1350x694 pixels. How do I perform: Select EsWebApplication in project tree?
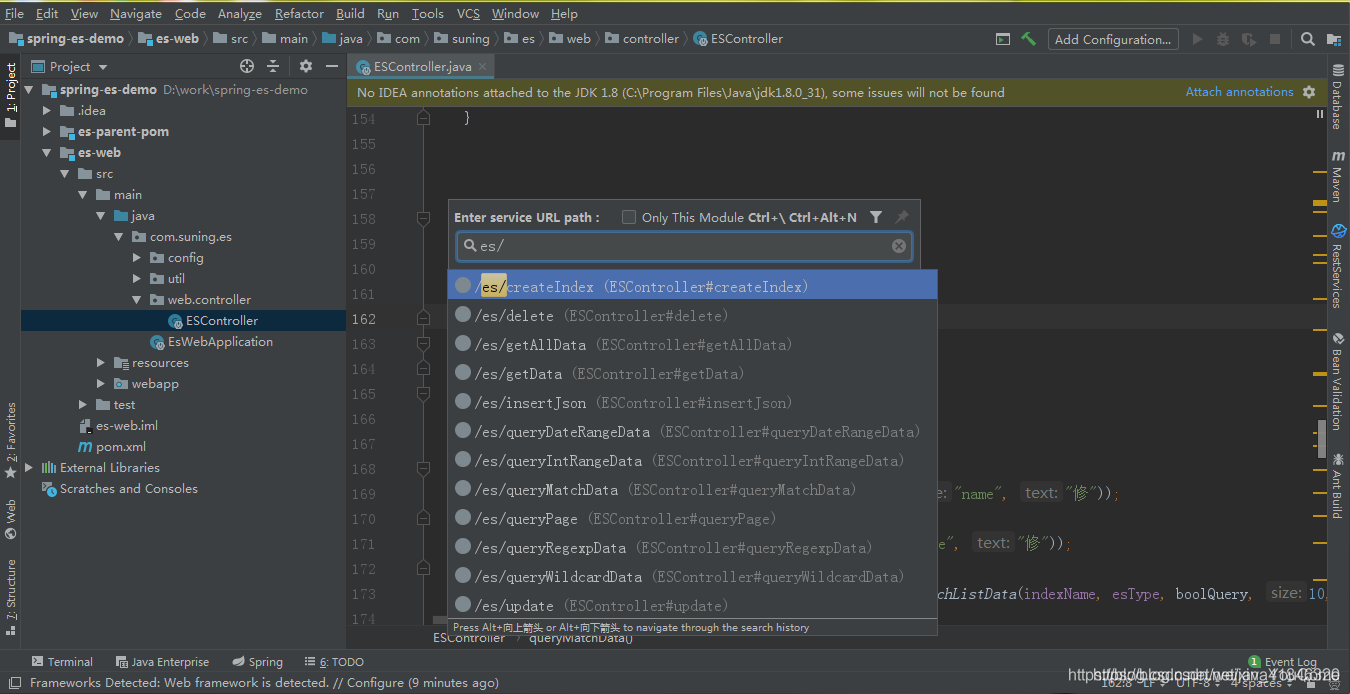point(220,342)
